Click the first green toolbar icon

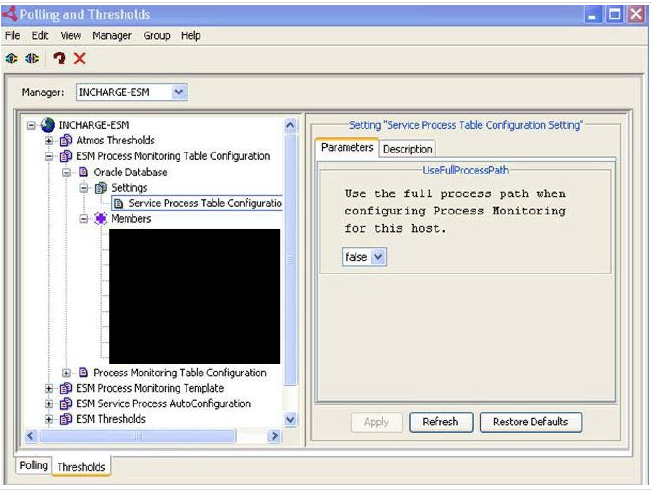11,58
